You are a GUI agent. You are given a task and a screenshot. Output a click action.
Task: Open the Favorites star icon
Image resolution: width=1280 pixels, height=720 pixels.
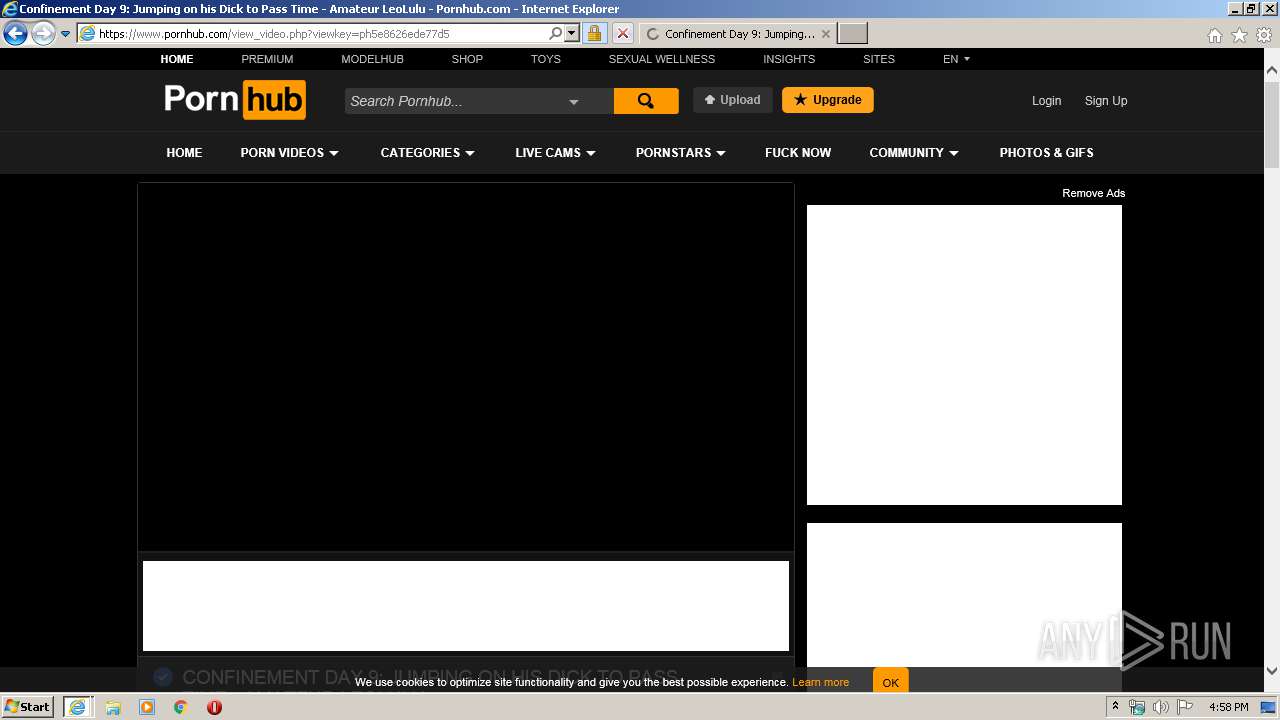pyautogui.click(x=1239, y=35)
